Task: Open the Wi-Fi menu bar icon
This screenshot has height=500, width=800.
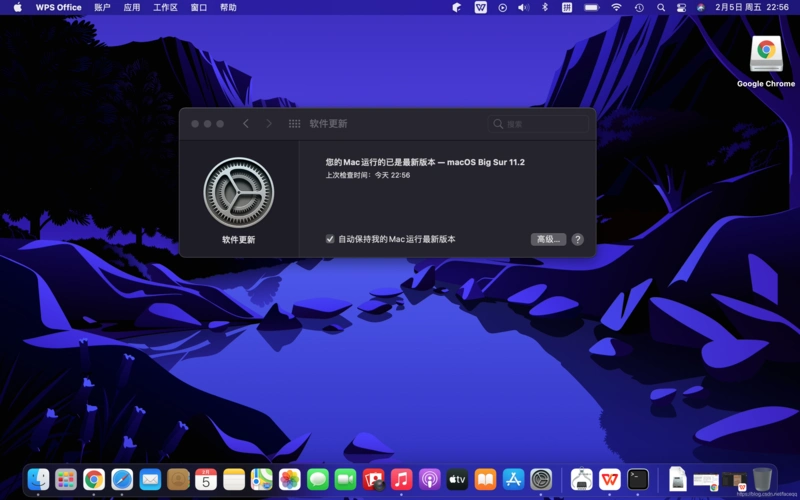Action: click(616, 7)
